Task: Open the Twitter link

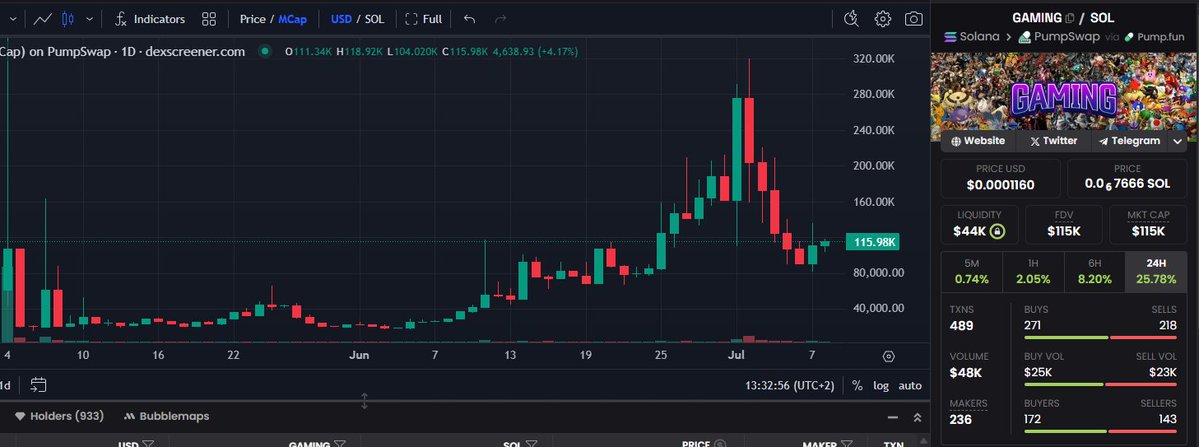Action: [x=1054, y=141]
